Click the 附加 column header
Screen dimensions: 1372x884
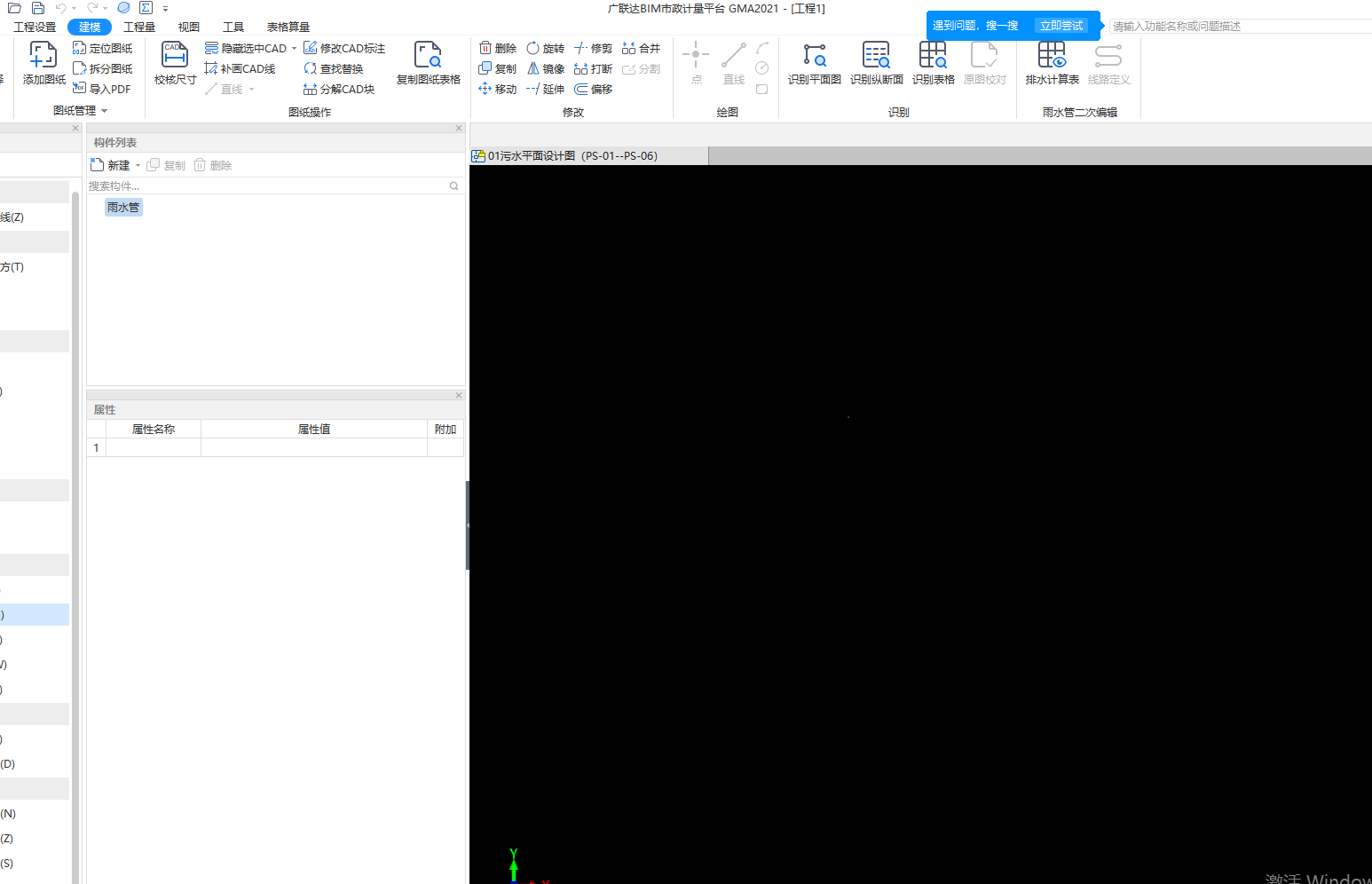tap(446, 429)
